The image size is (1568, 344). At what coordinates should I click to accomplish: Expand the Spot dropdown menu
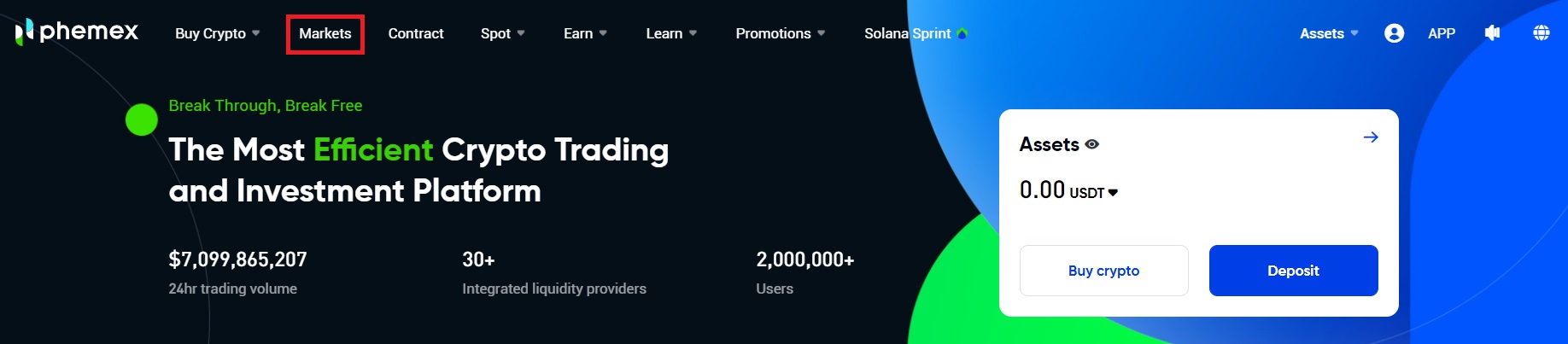502,33
